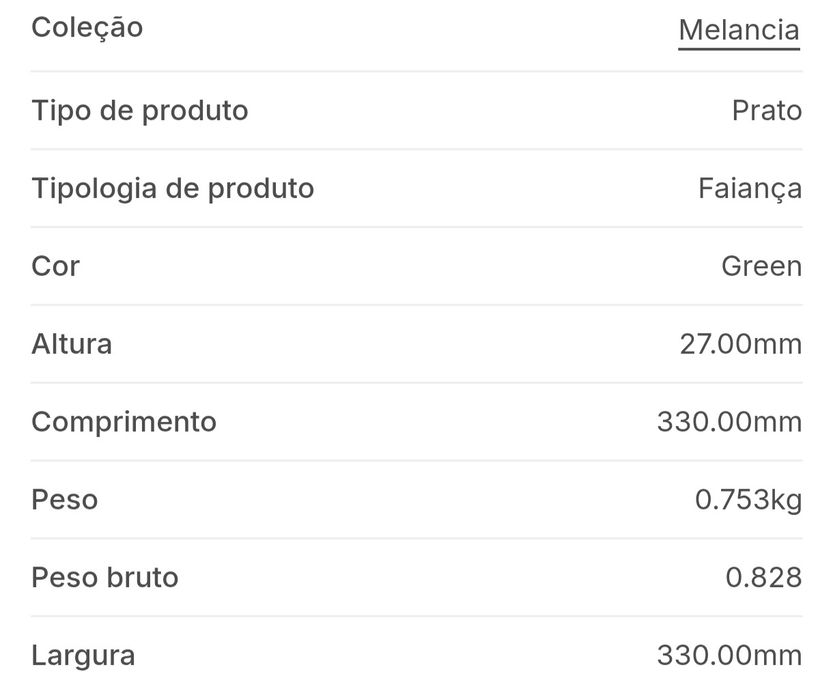Click the Peso label
This screenshot has height=699, width=833.
(x=65, y=499)
